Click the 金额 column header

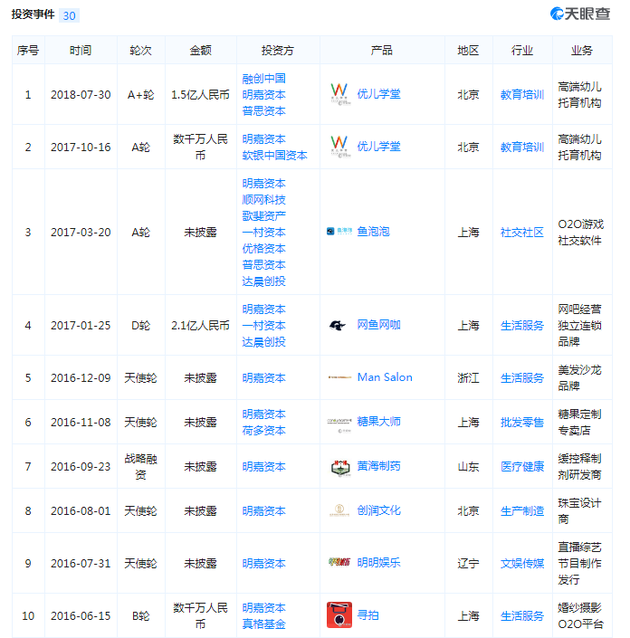tap(201, 50)
